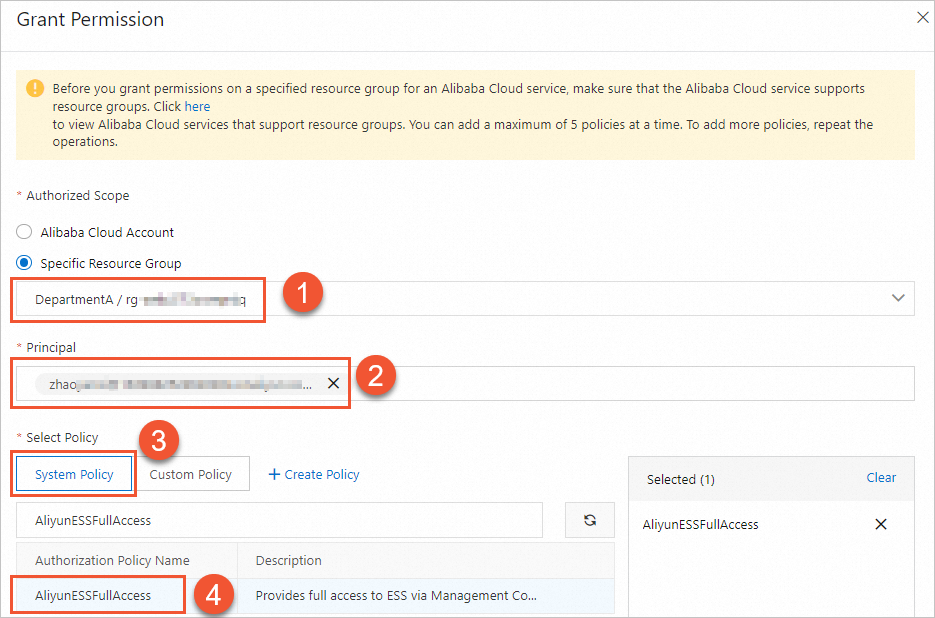The height and width of the screenshot is (618, 935).
Task: Click the yellow warning info icon
Action: (36, 88)
